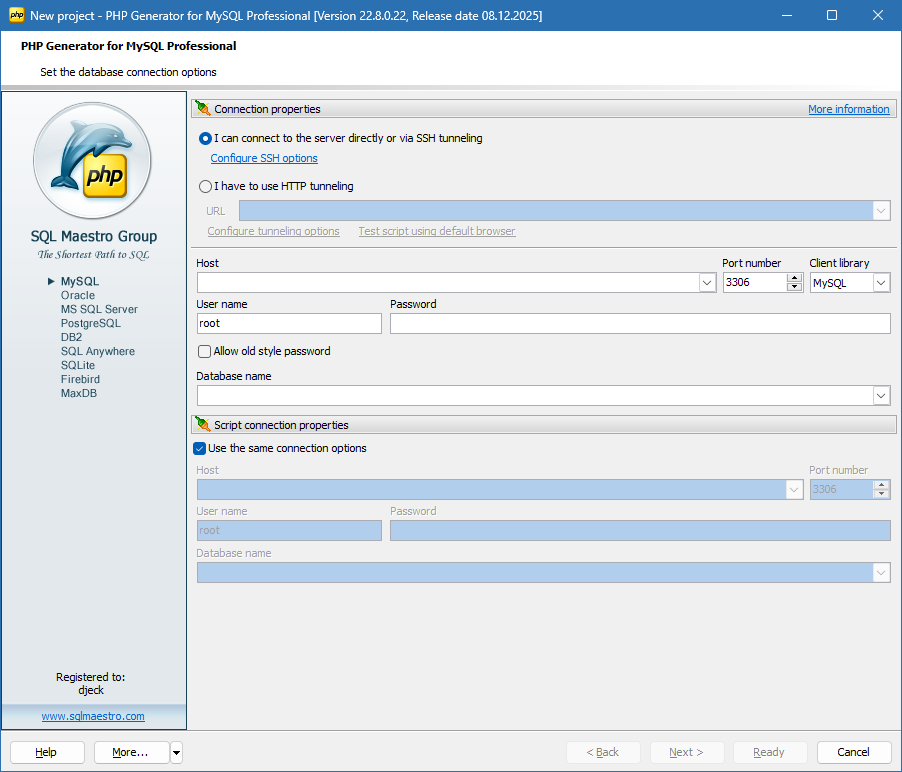Click the PHP dolphin logo image
The width and height of the screenshot is (902, 772).
(x=93, y=161)
